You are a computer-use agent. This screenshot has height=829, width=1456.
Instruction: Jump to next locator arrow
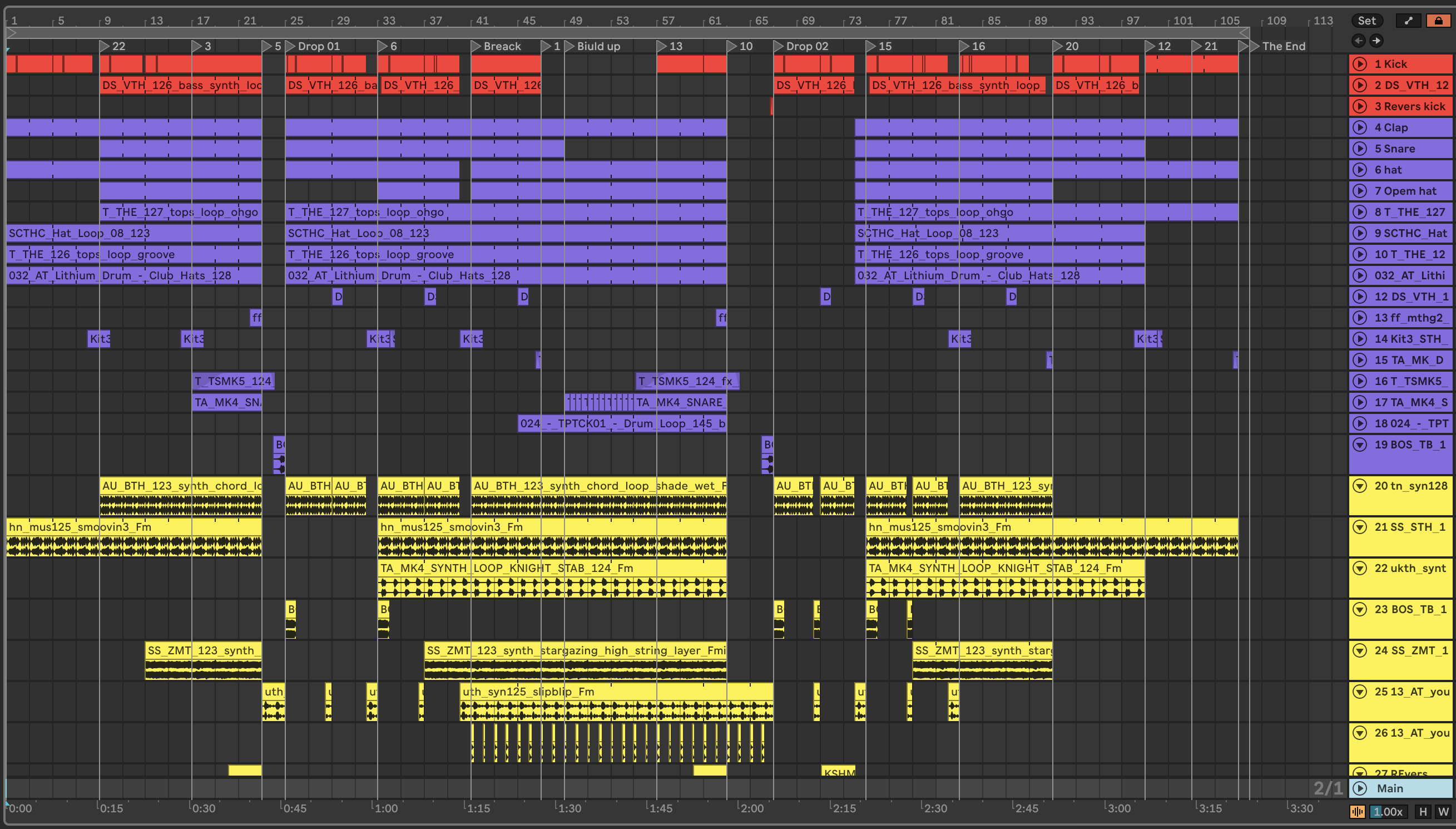click(1376, 41)
